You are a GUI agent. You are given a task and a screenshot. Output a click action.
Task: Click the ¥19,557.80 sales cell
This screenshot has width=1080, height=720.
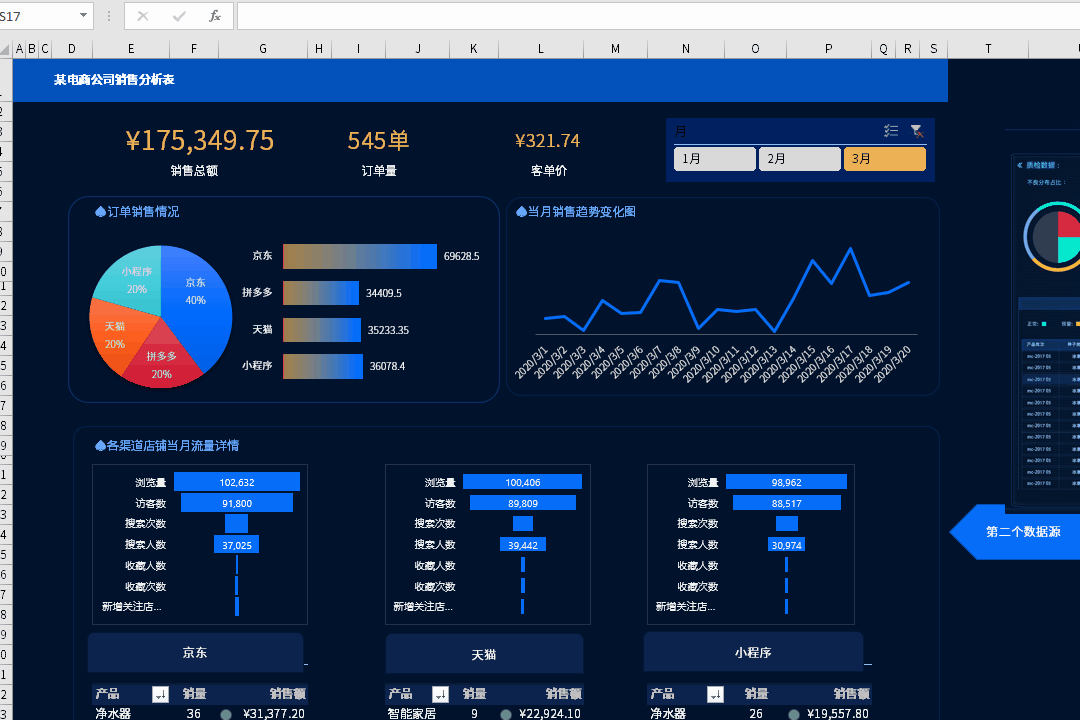coord(838,713)
